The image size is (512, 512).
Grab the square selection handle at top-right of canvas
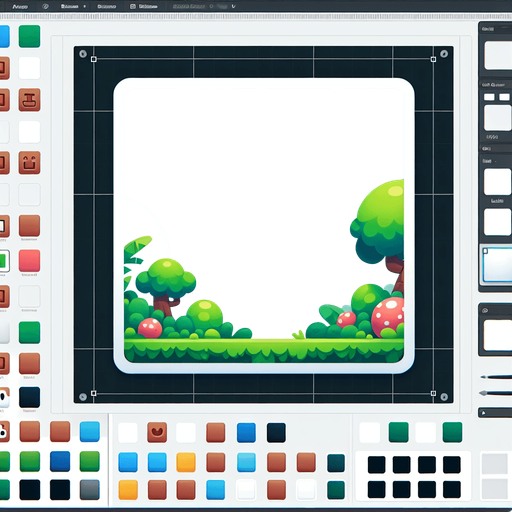pyautogui.click(x=433, y=59)
